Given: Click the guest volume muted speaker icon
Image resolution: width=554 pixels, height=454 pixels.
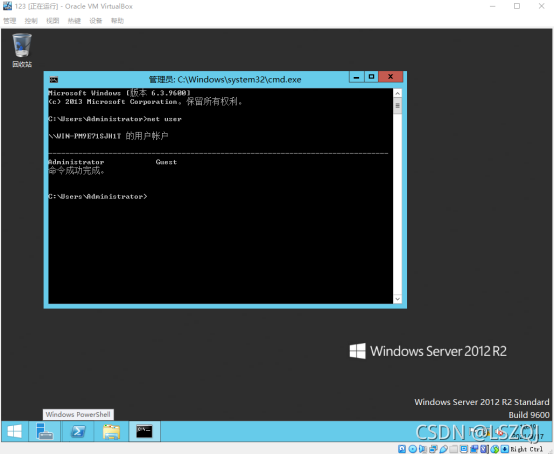Looking at the screenshot, I should coord(499,431).
